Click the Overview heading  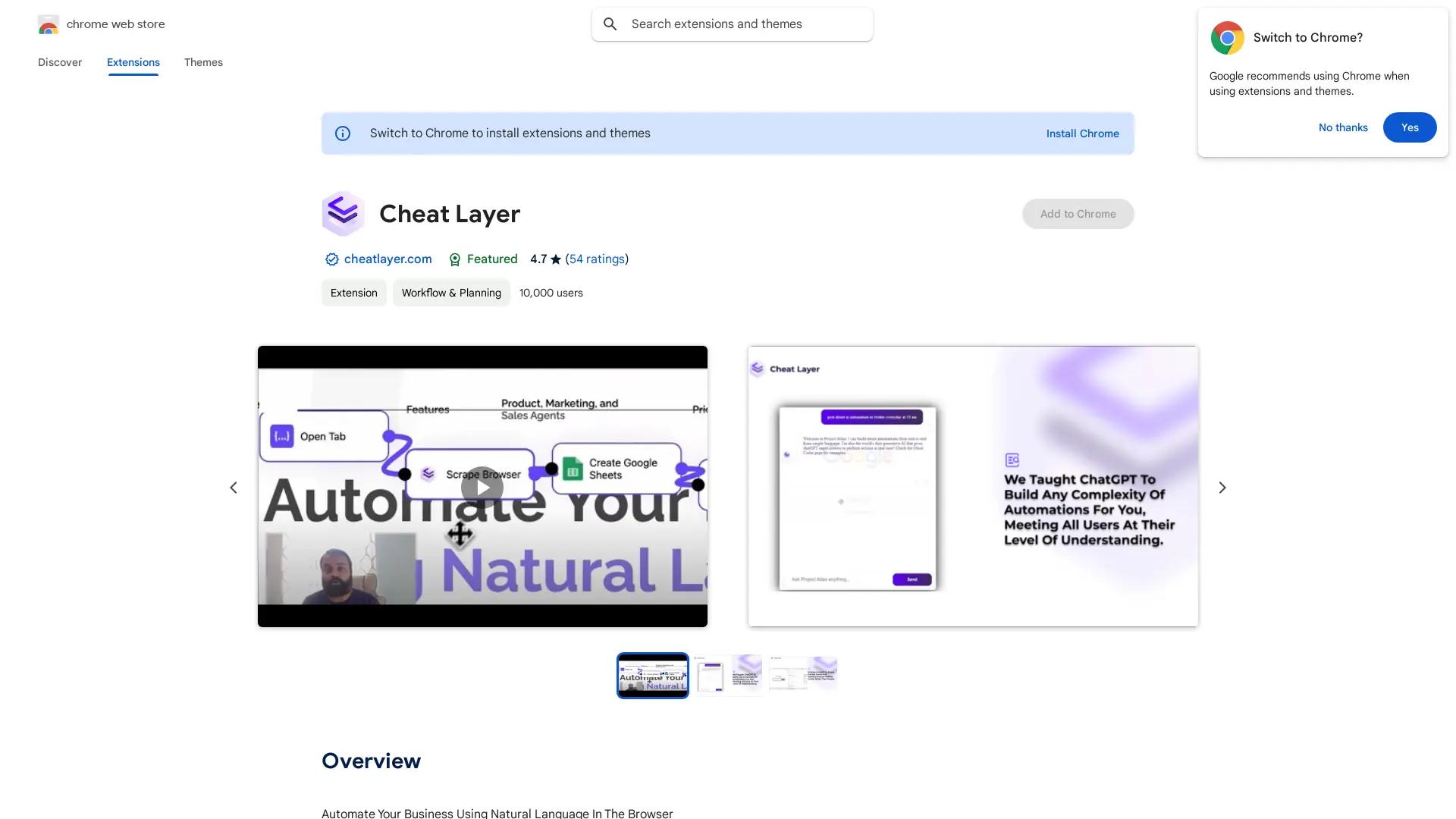click(371, 761)
